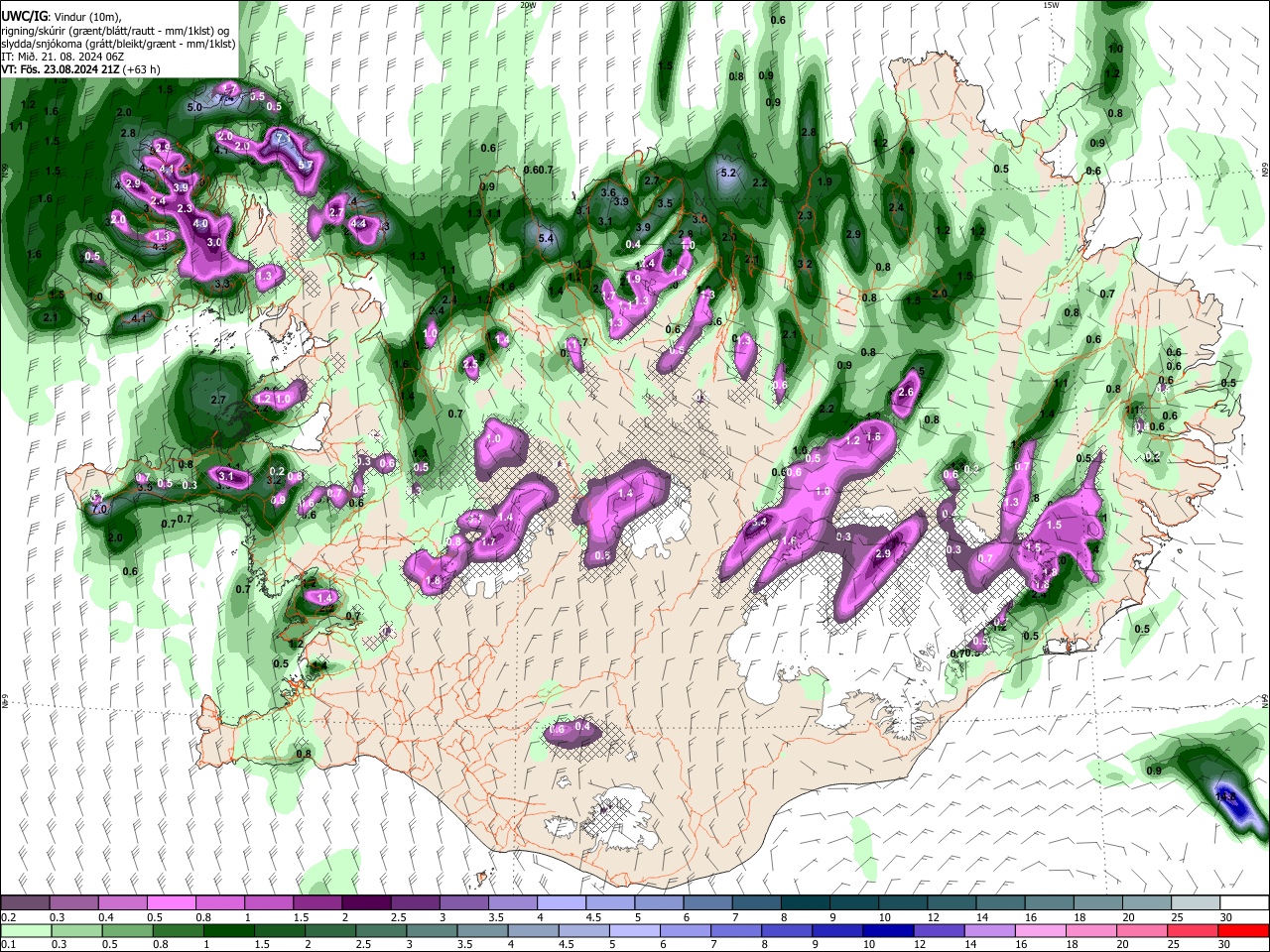Image resolution: width=1270 pixels, height=952 pixels.
Task: Select the lavender rain swatch between 14 and 16
Action: pos(988,930)
